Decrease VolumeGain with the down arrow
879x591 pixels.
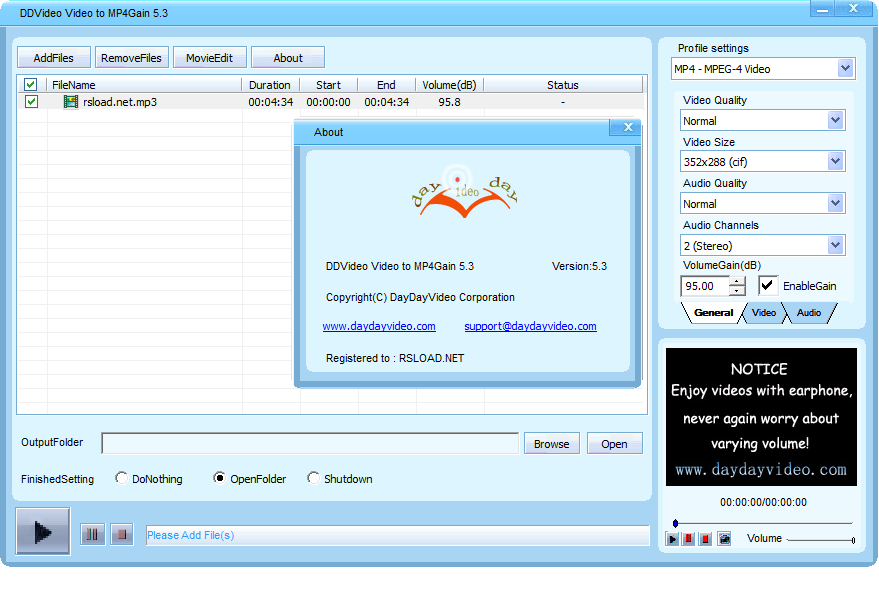(x=737, y=290)
